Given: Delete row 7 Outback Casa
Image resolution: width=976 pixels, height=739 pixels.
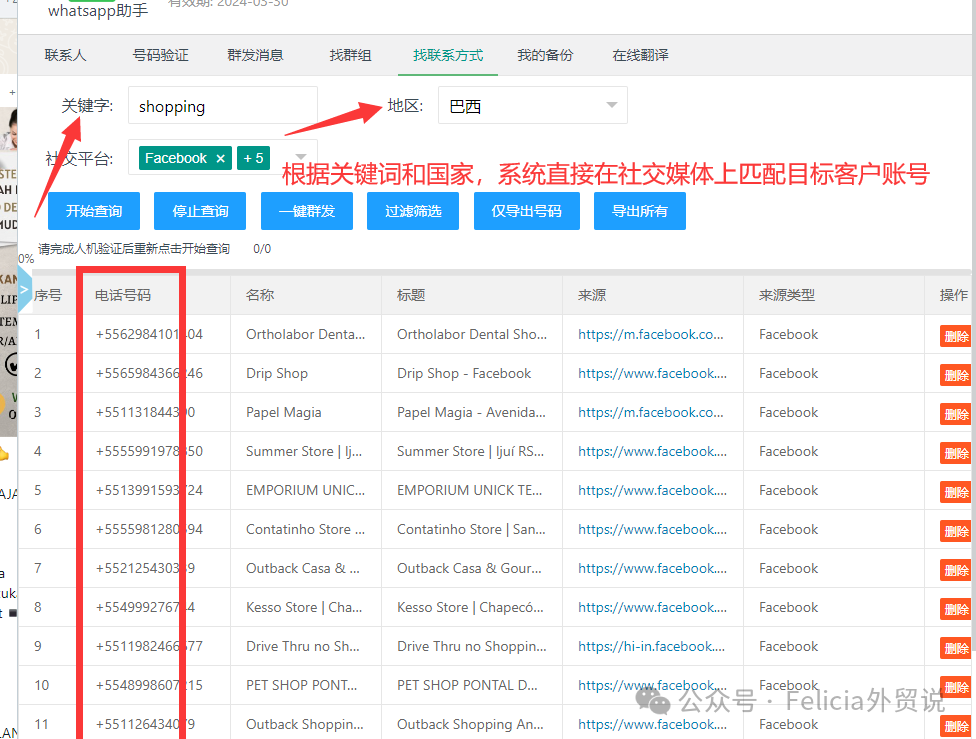Looking at the screenshot, I should [x=956, y=570].
